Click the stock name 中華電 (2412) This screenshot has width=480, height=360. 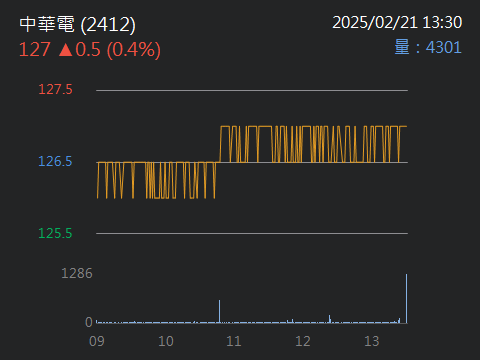[77, 24]
